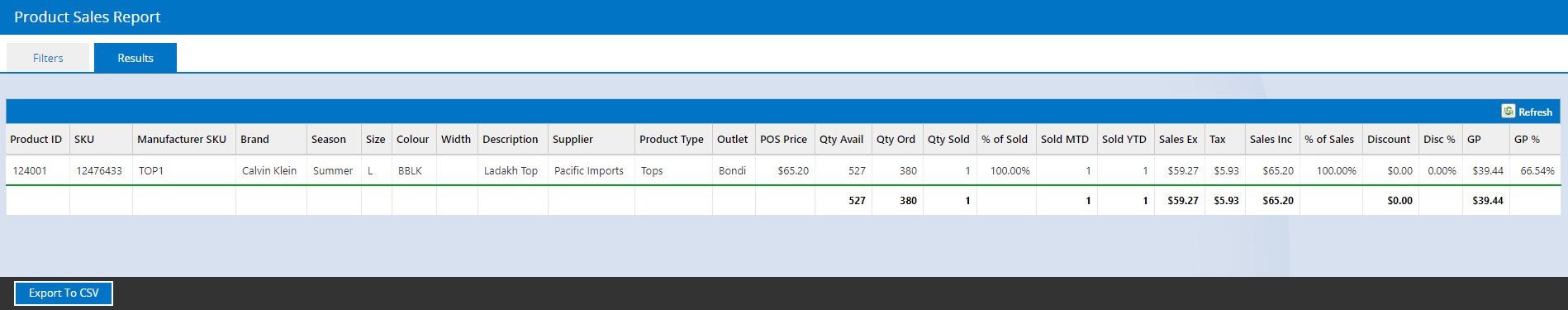Open the Results tab
The image size is (1568, 310).
point(135,58)
